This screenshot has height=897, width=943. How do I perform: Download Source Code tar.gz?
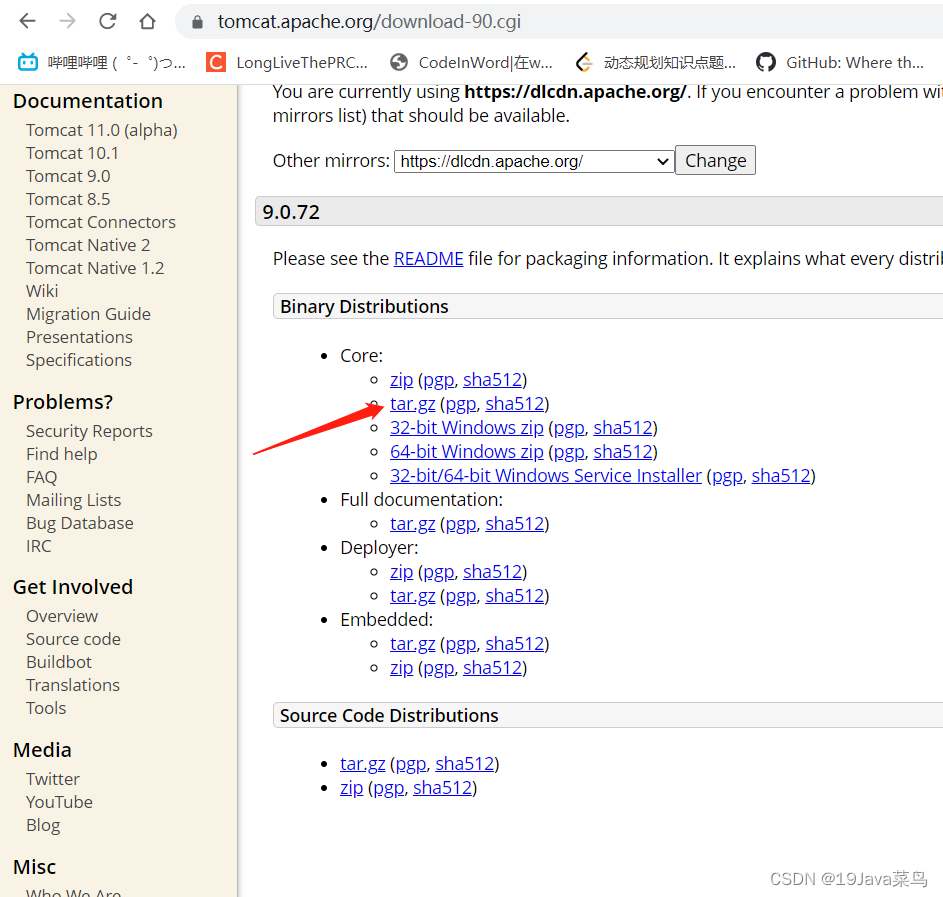tap(363, 764)
